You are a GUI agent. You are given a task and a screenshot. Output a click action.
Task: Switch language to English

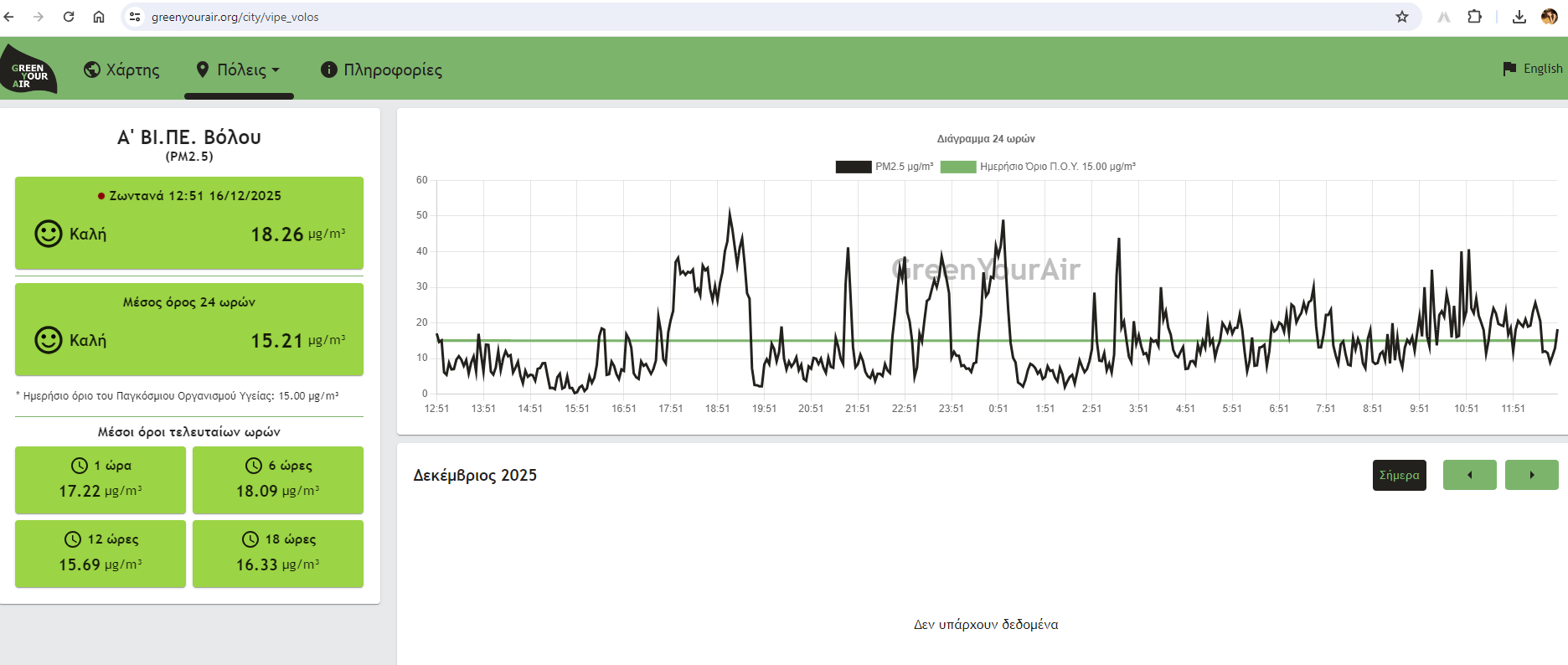(1532, 69)
